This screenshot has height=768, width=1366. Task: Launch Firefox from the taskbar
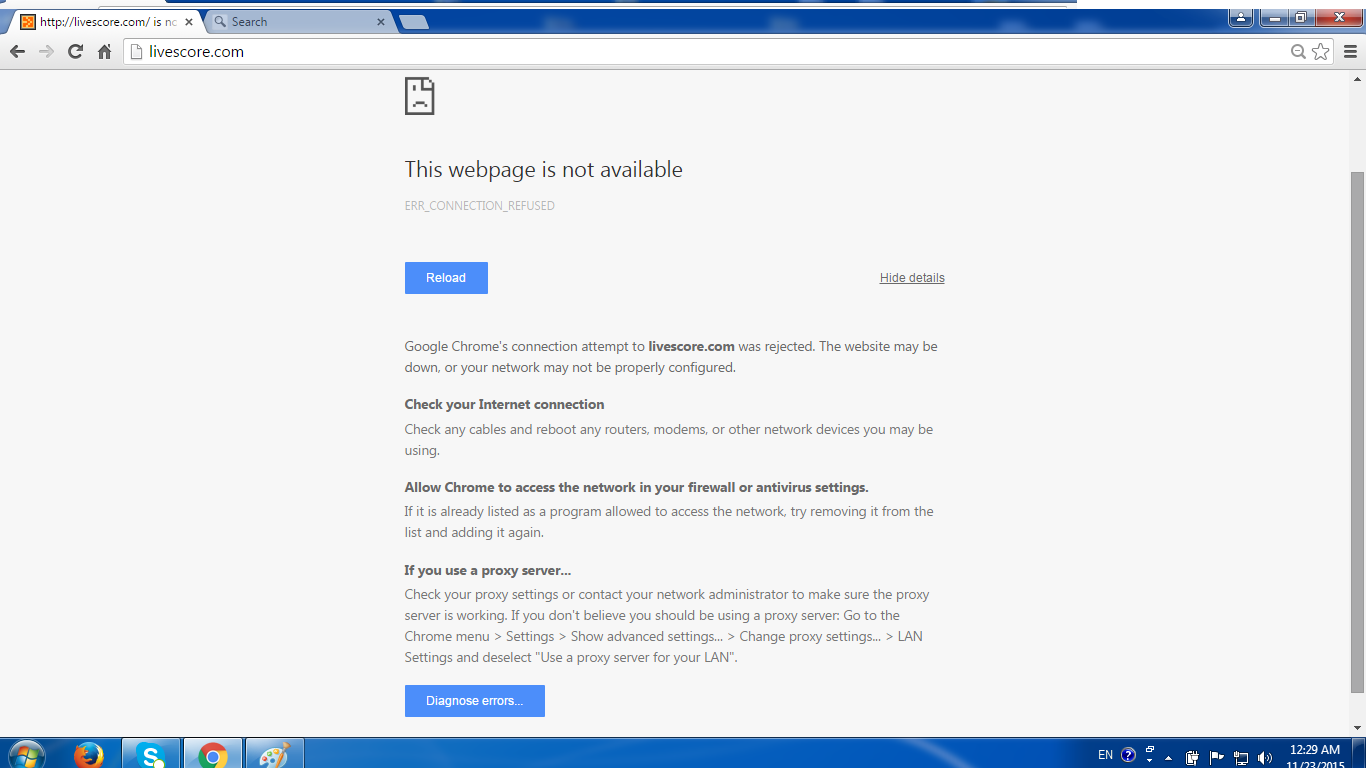(x=88, y=754)
